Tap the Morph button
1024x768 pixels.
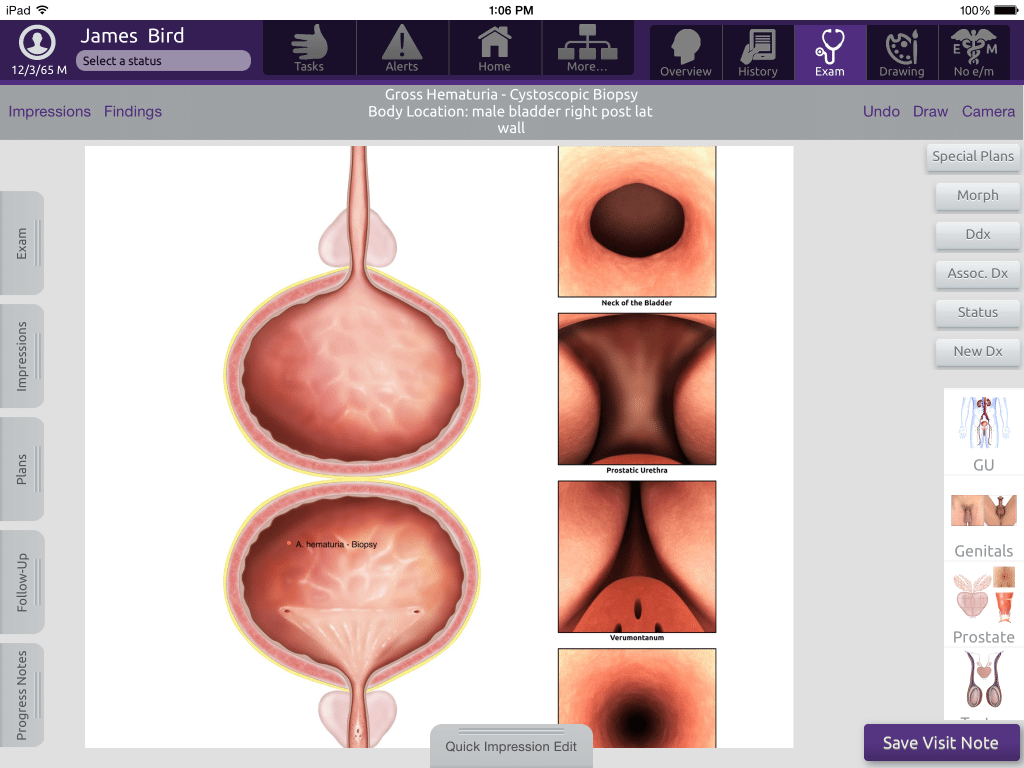point(978,196)
